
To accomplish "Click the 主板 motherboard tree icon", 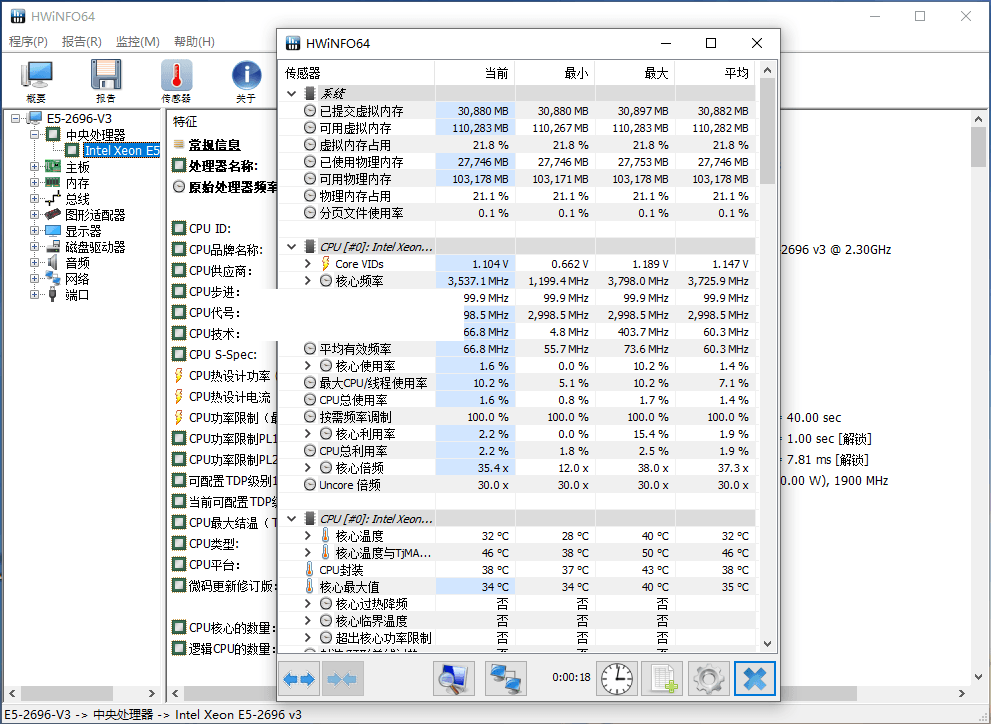I will (52, 167).
